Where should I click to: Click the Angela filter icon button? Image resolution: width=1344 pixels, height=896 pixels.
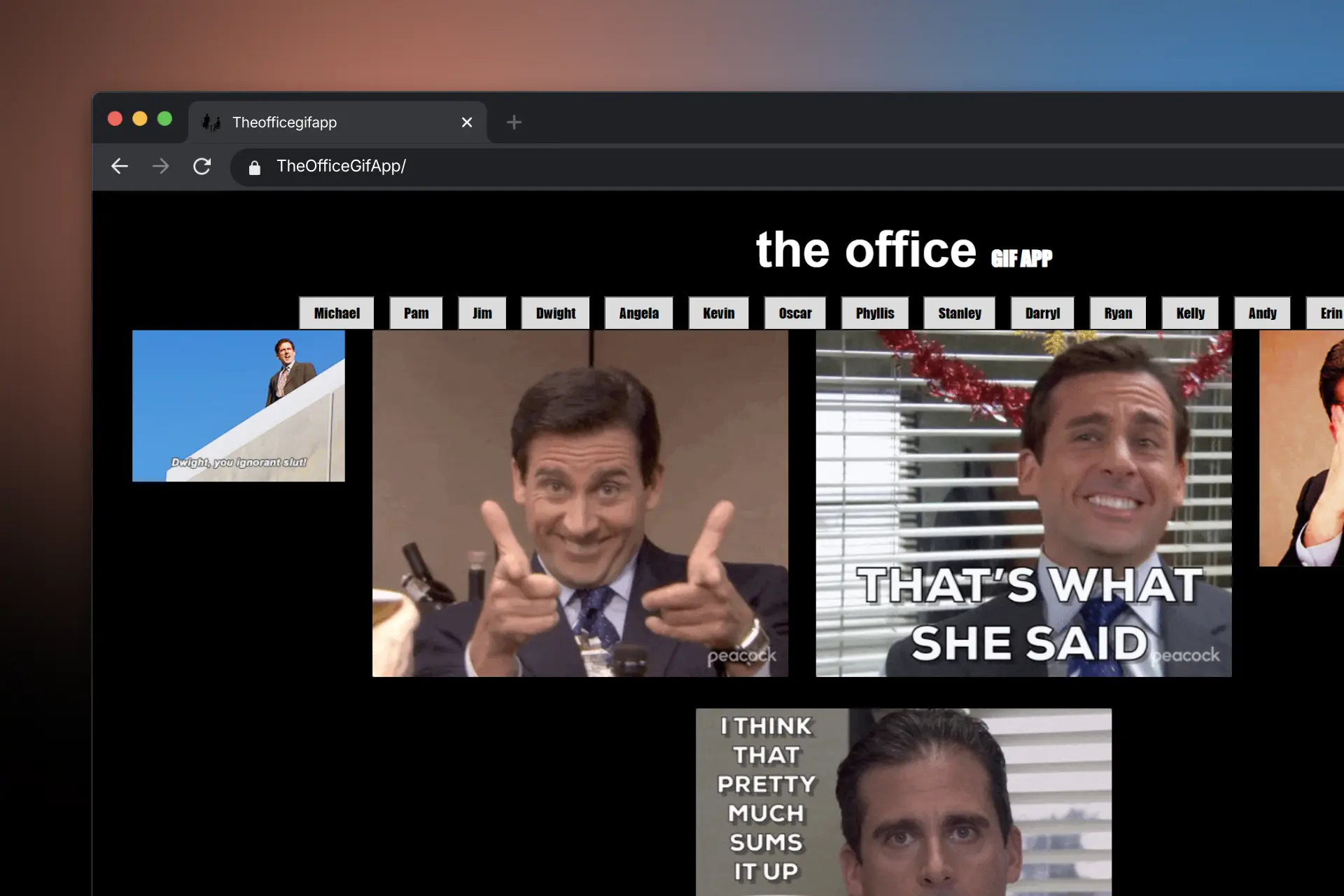(x=637, y=313)
